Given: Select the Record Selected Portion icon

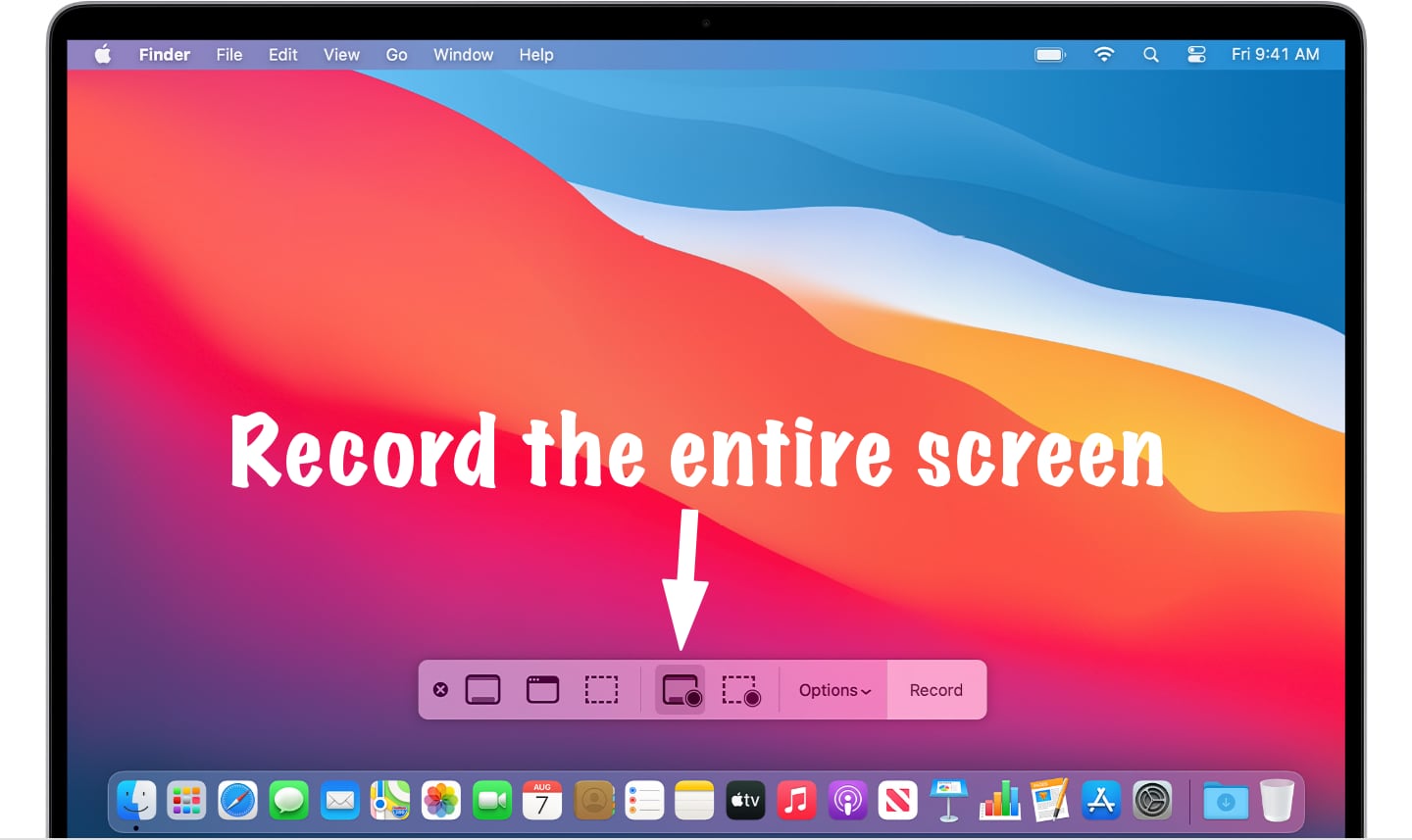Looking at the screenshot, I should tap(739, 689).
